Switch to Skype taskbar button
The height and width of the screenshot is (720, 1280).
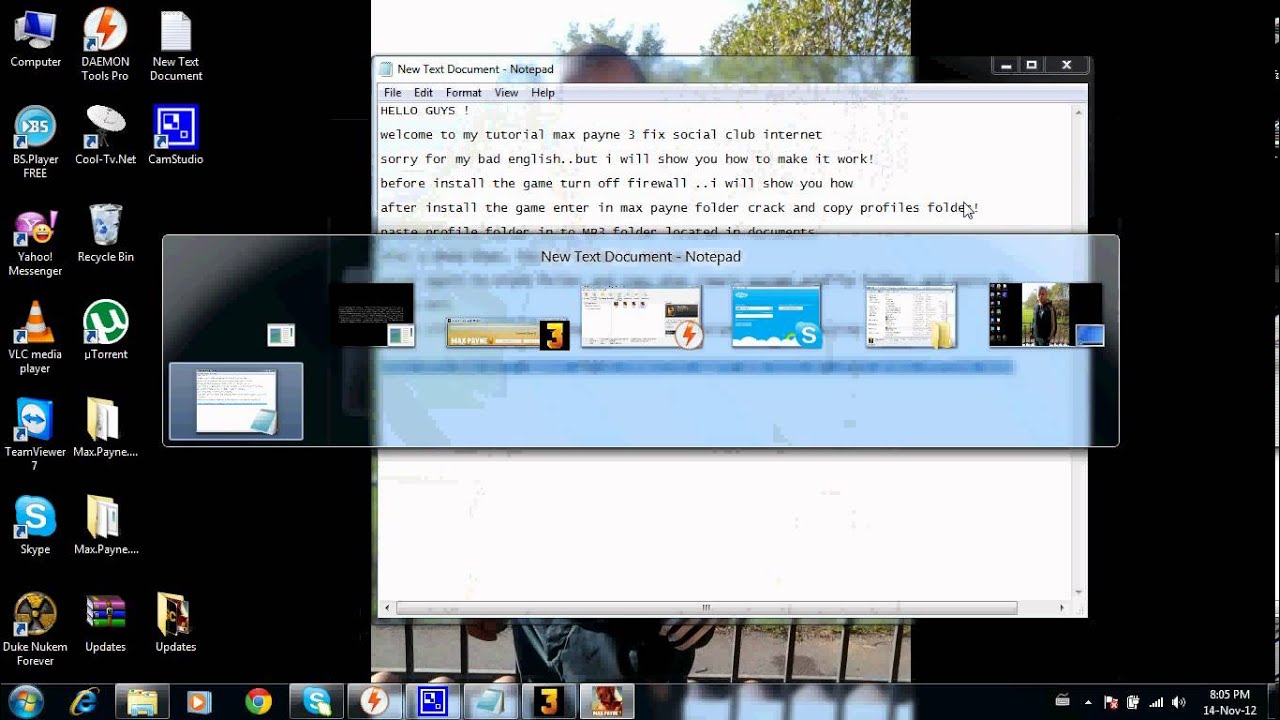point(316,702)
